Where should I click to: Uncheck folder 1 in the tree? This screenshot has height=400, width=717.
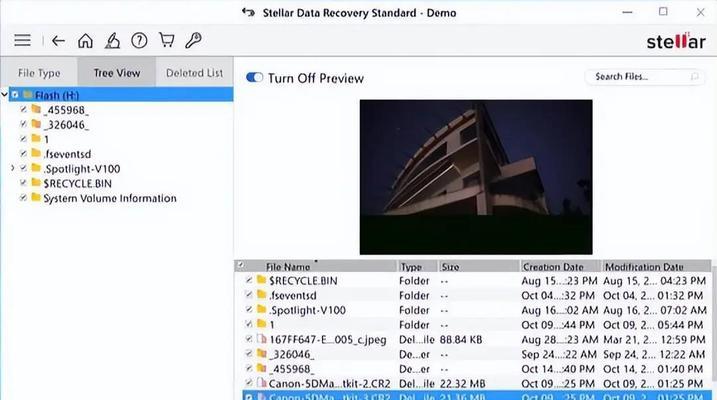[x=23, y=139]
